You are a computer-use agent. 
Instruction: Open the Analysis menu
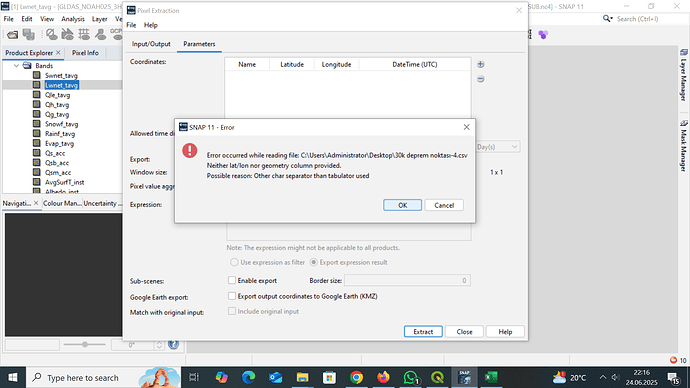click(73, 19)
